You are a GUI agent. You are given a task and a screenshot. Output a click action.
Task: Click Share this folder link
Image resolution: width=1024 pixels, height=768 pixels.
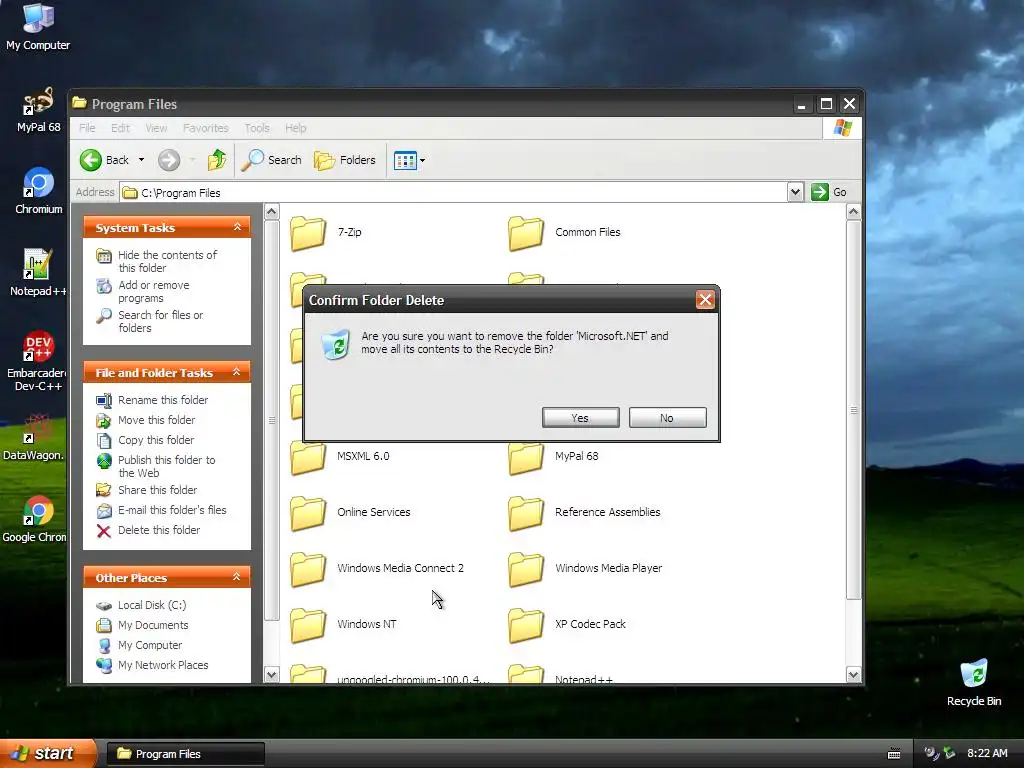click(157, 490)
